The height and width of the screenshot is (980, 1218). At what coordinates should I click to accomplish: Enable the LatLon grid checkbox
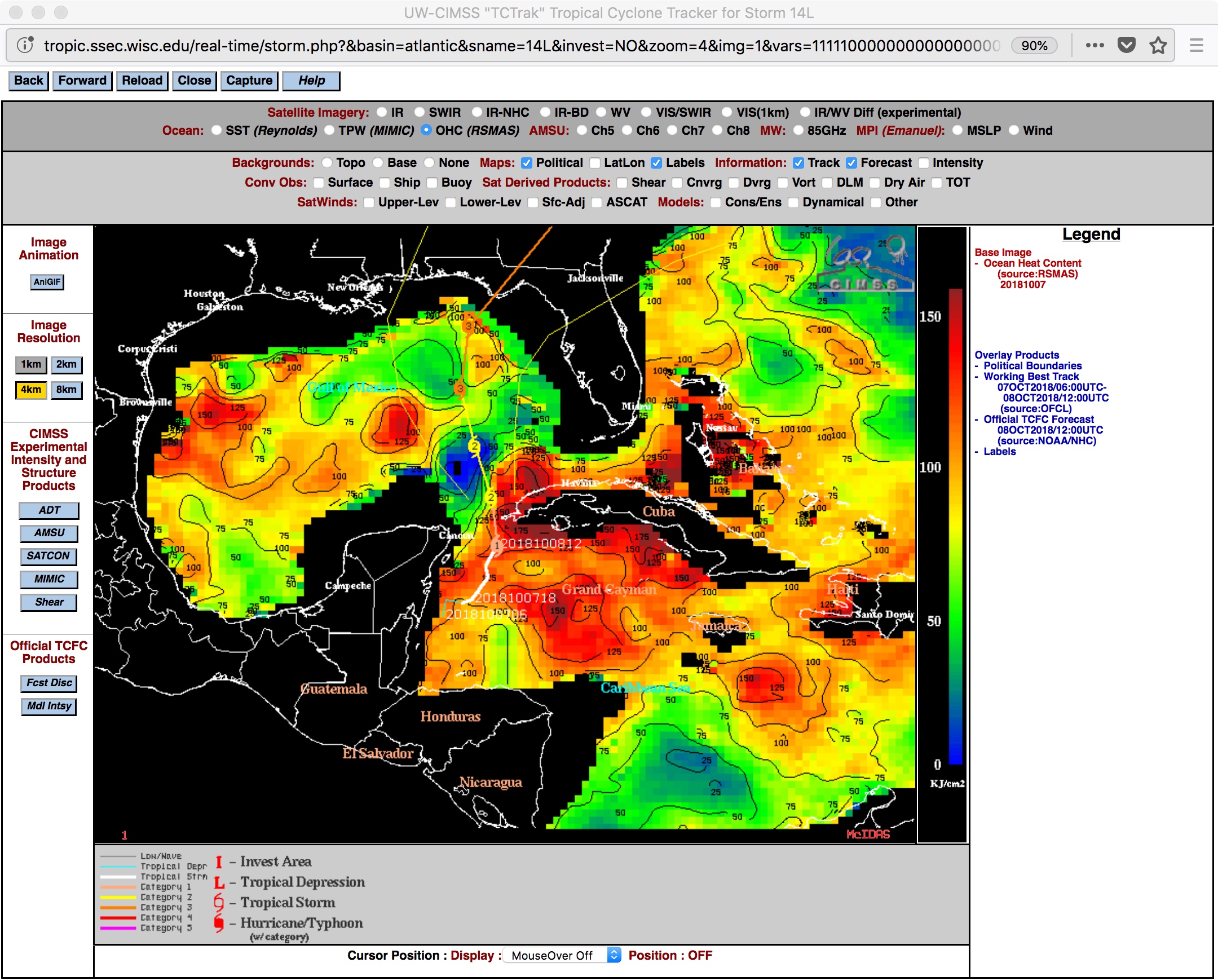[x=595, y=162]
